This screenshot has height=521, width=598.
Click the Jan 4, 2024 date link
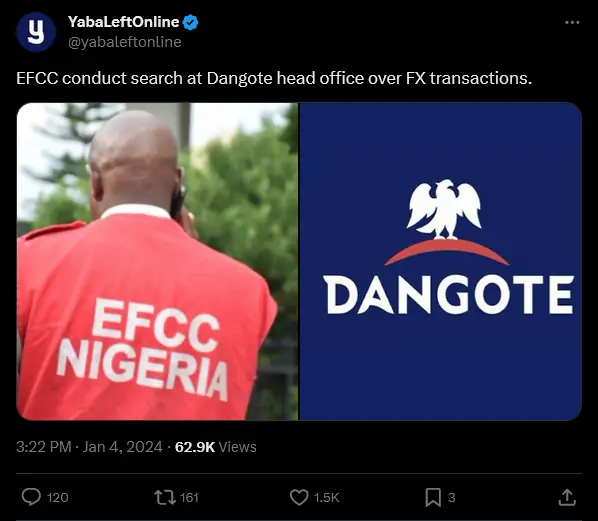click(122, 447)
